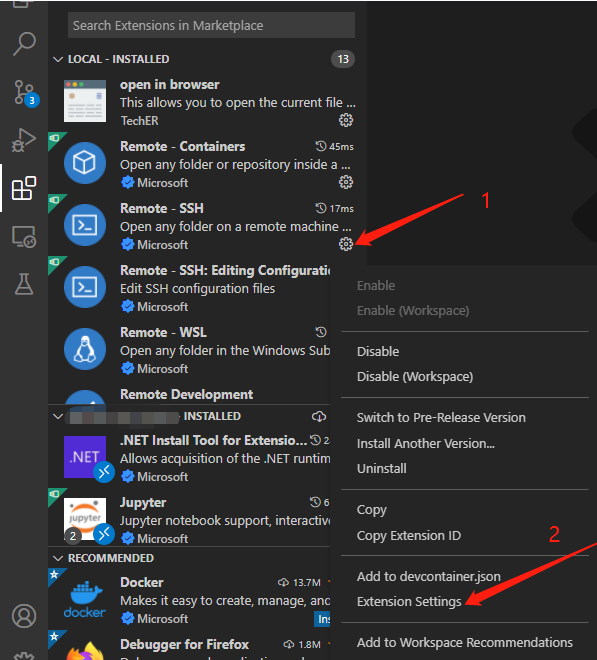Open the Remote - Containers extension title
Image resolution: width=597 pixels, height=660 pixels.
[182, 146]
